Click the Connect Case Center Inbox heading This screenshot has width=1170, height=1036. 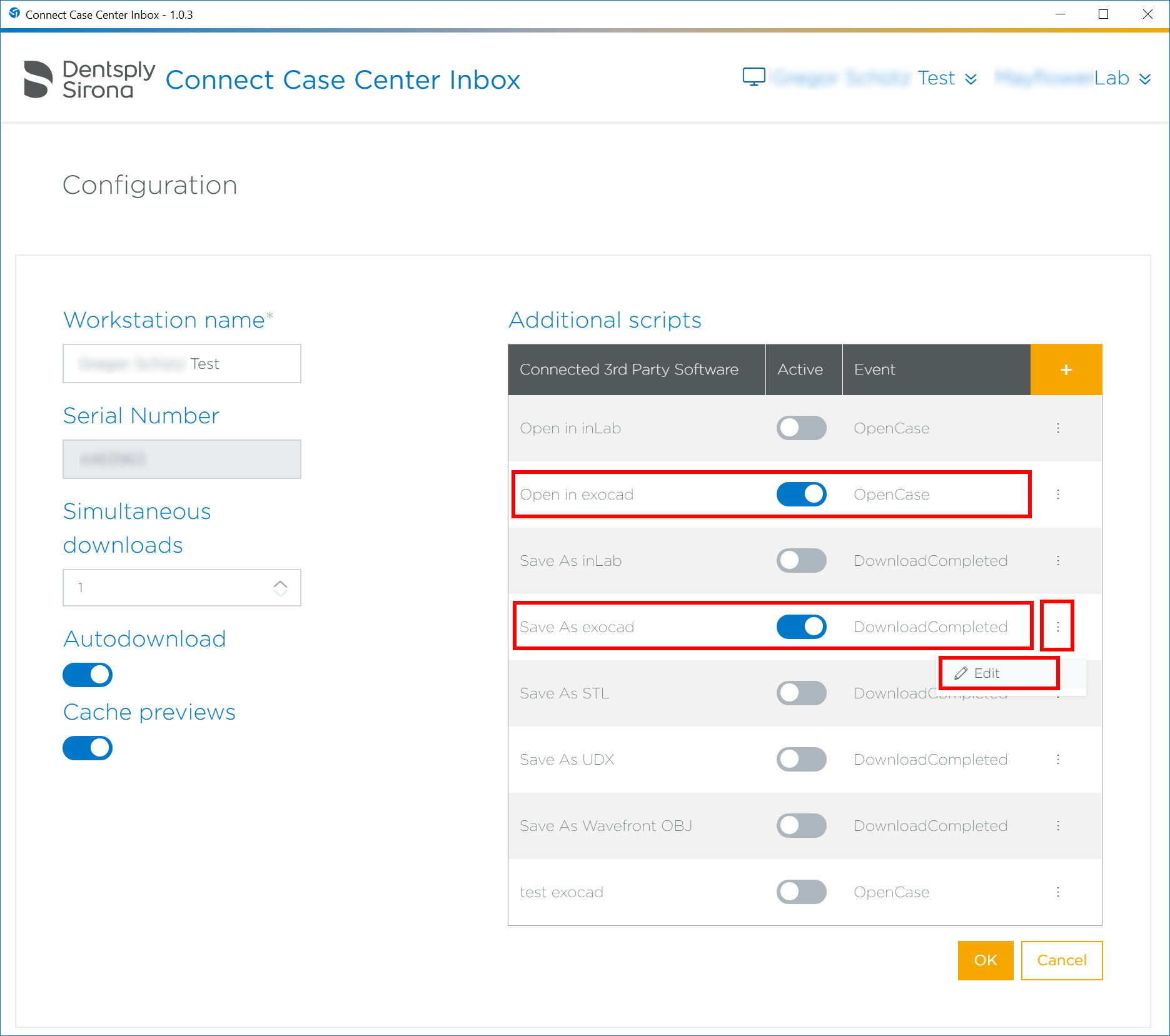click(x=343, y=80)
